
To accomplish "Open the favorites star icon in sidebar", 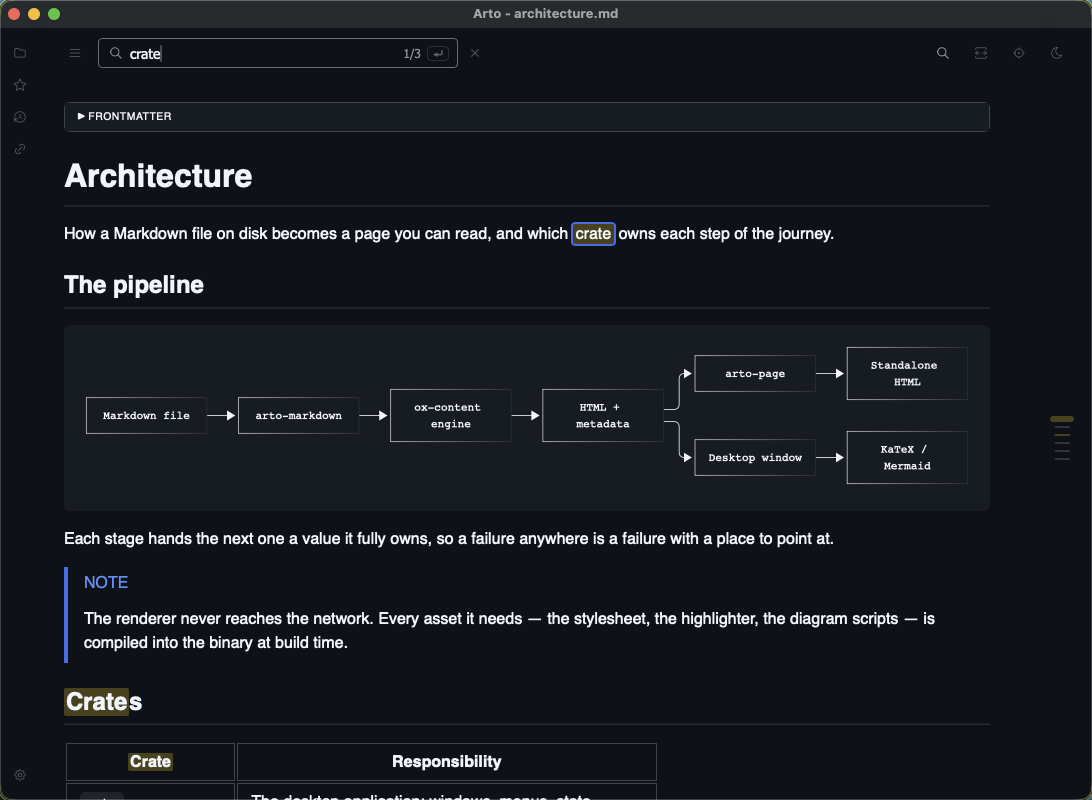I will [20, 85].
